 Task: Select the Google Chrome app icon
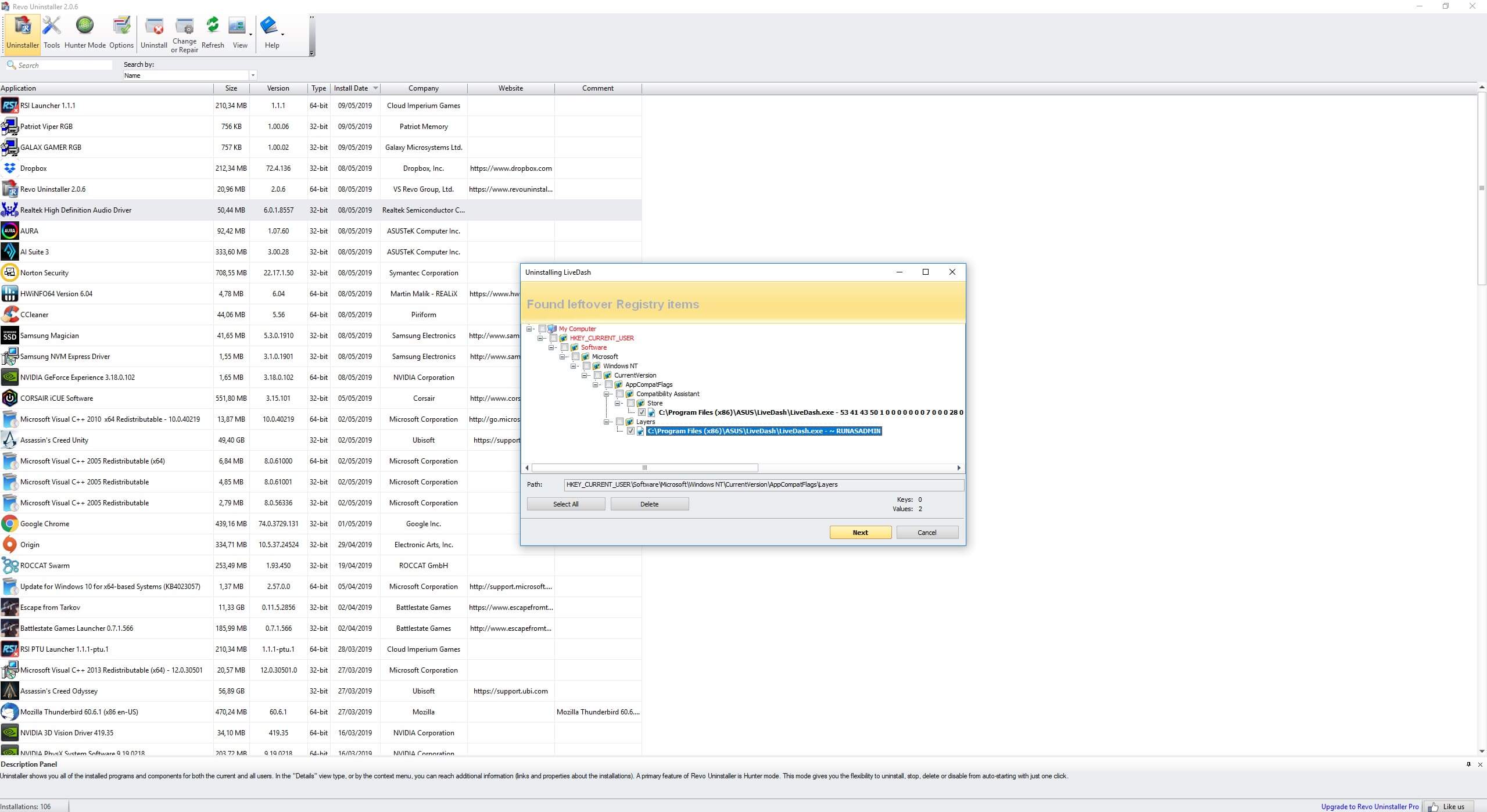pyautogui.click(x=10, y=524)
